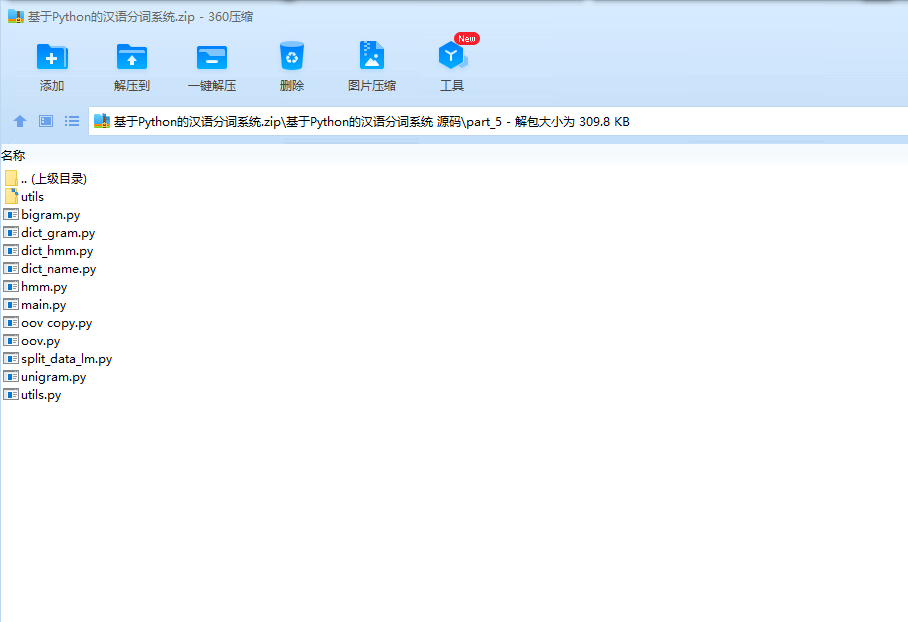The width and height of the screenshot is (908, 622).
Task: Click the file icon beside dict_hmm.py
Action: tap(11, 250)
